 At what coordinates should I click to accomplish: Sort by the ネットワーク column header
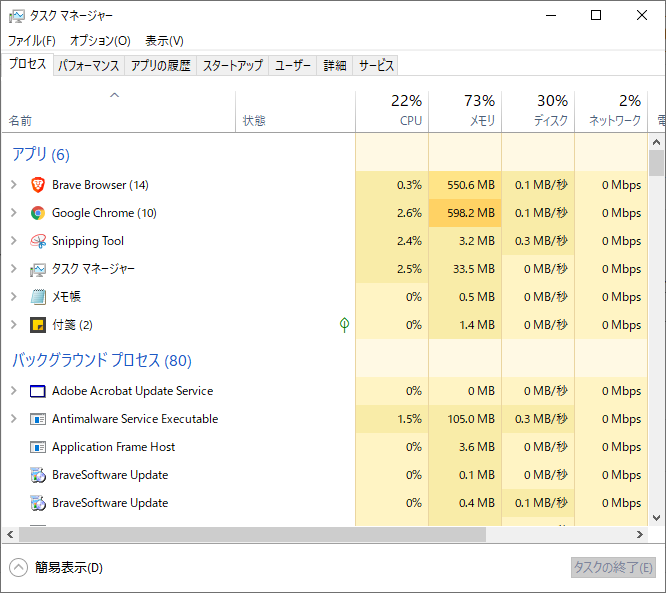click(x=611, y=111)
